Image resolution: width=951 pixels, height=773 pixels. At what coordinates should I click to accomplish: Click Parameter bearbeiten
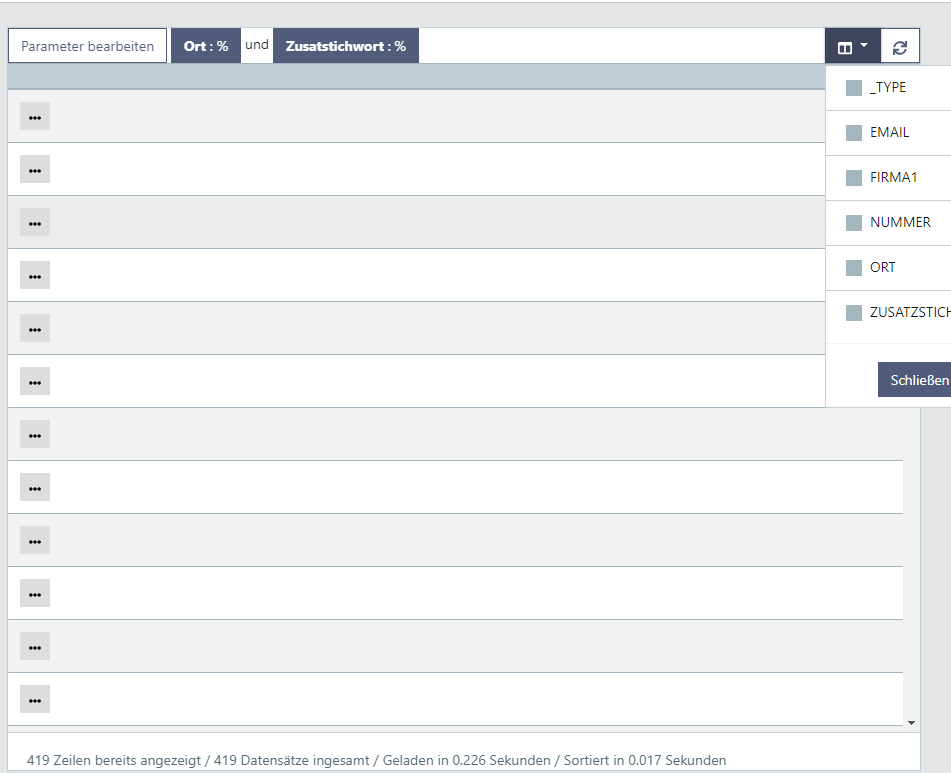(86, 45)
